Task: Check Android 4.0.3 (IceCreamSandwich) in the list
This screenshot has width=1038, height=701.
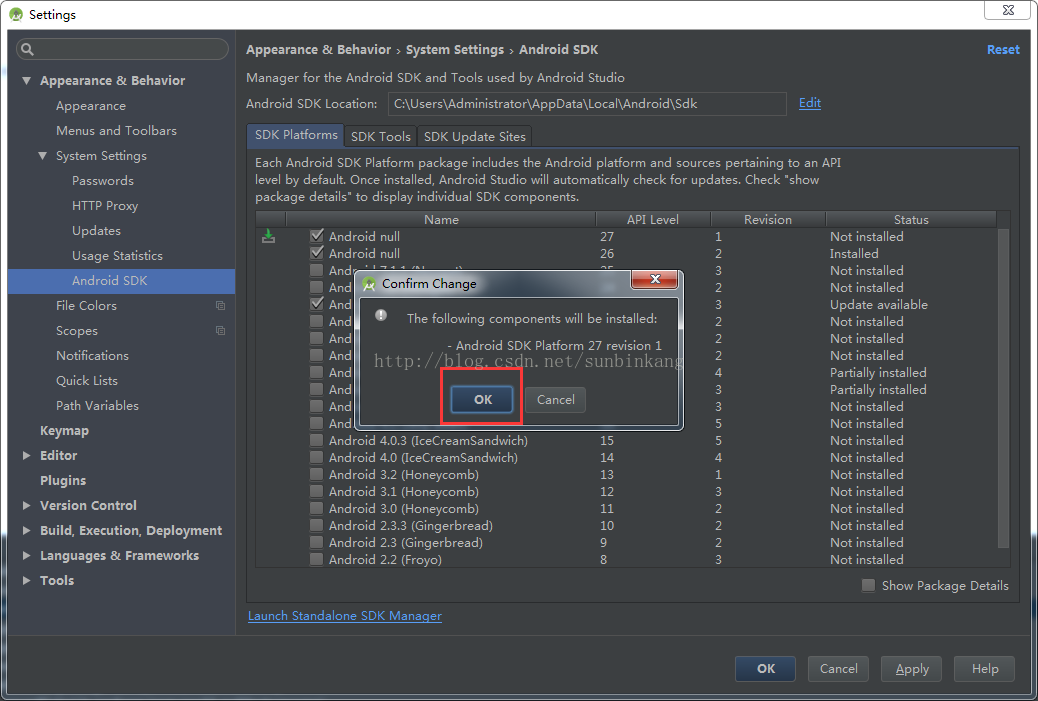Action: tap(317, 440)
